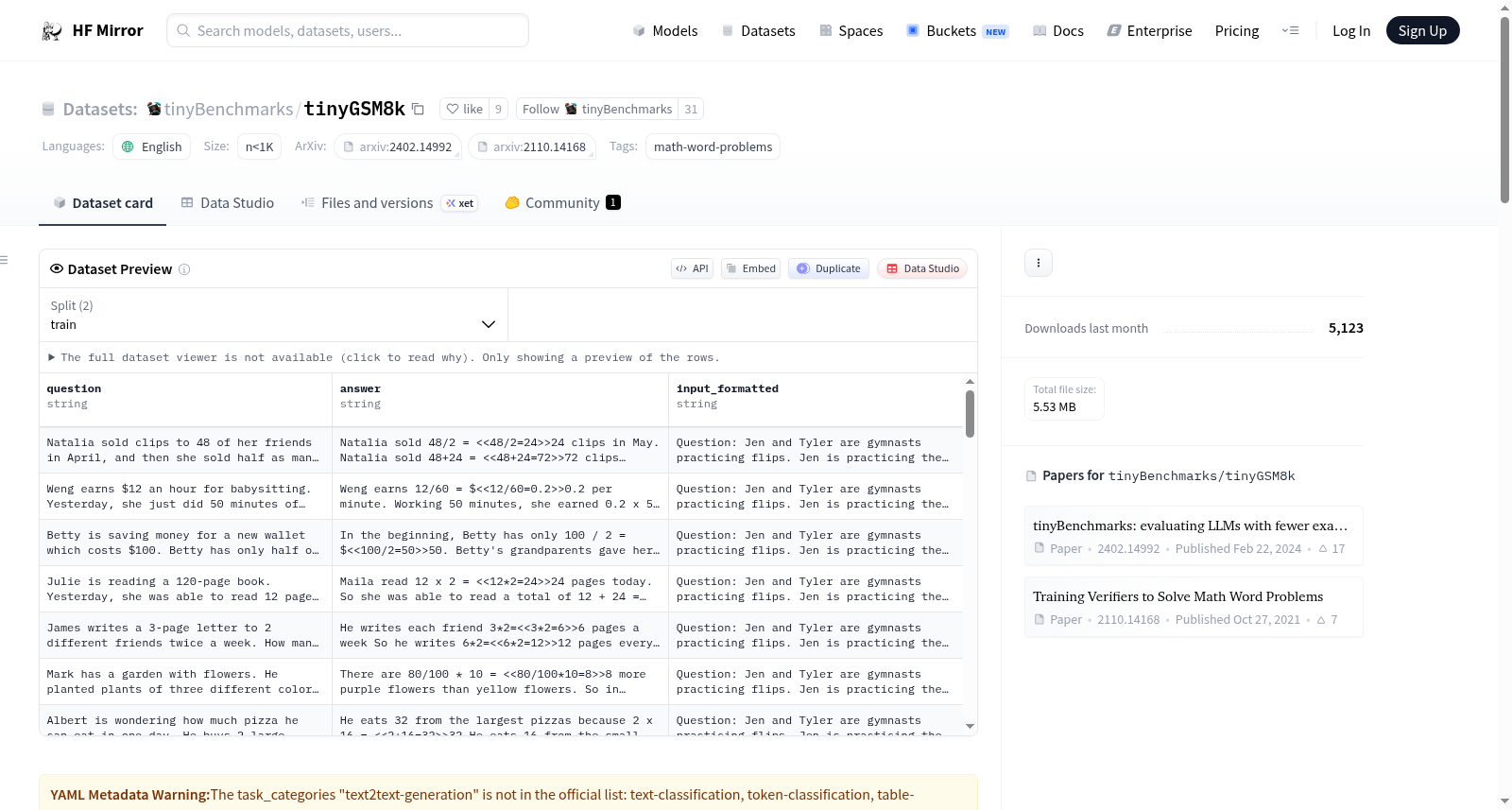The width and height of the screenshot is (1512, 810).
Task: Switch to the Data Studio tab
Action: [x=228, y=202]
